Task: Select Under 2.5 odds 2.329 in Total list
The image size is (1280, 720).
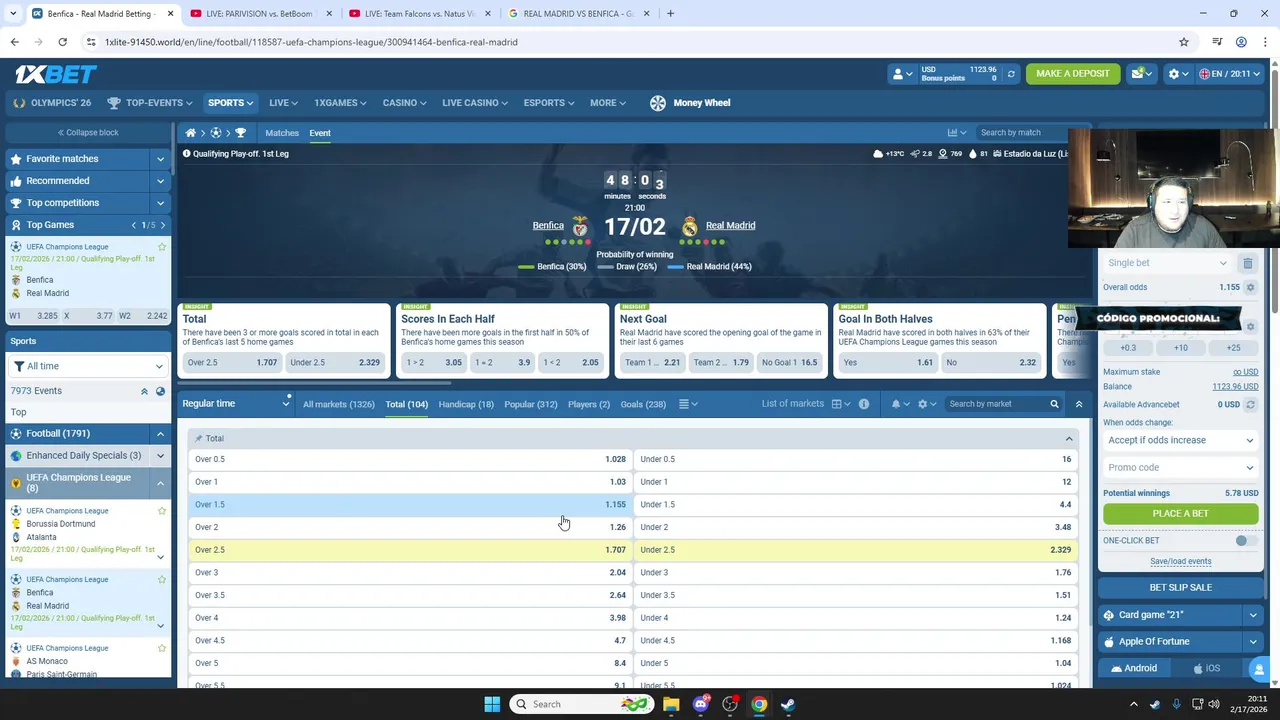Action: point(855,550)
